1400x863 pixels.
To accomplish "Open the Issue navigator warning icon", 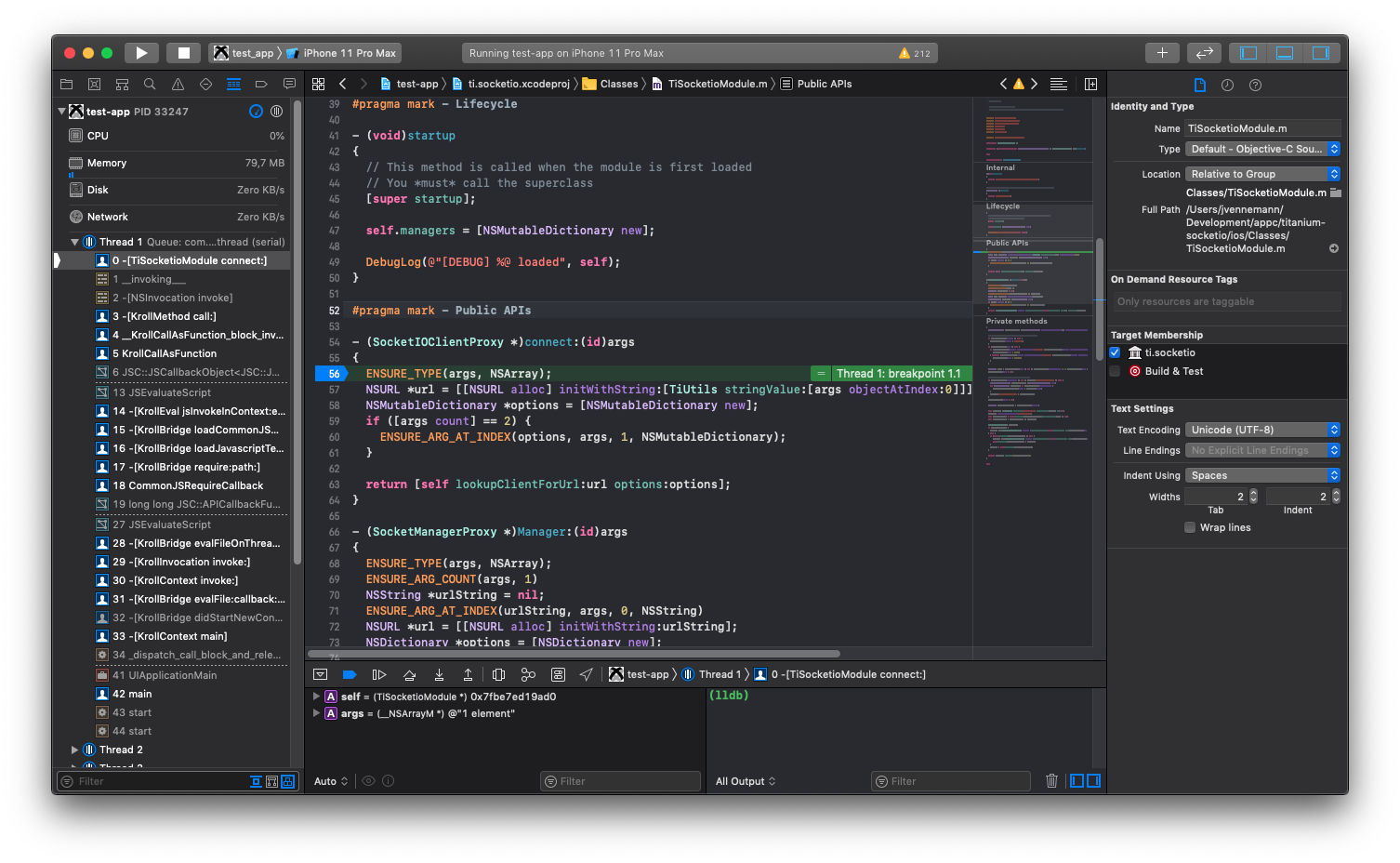I will coord(178,84).
